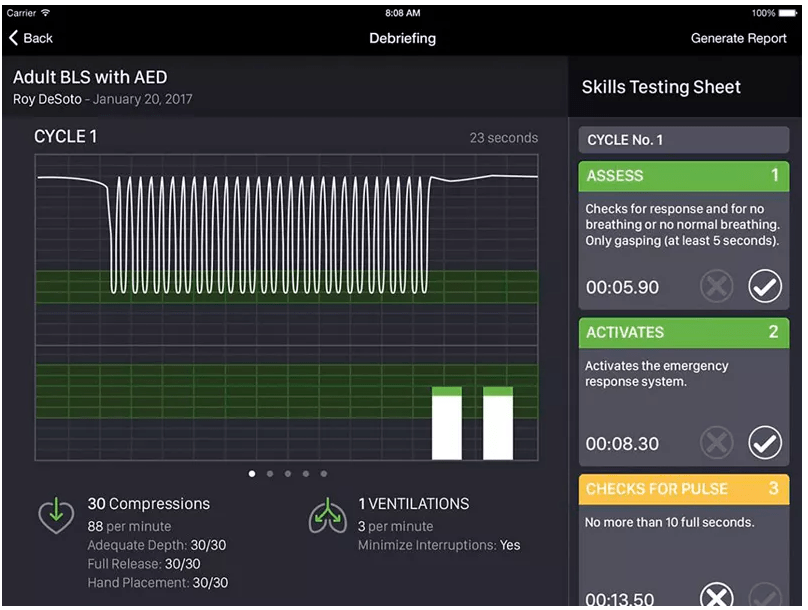Tap the compressions heart icon
The width and height of the screenshot is (808, 610).
point(56,515)
